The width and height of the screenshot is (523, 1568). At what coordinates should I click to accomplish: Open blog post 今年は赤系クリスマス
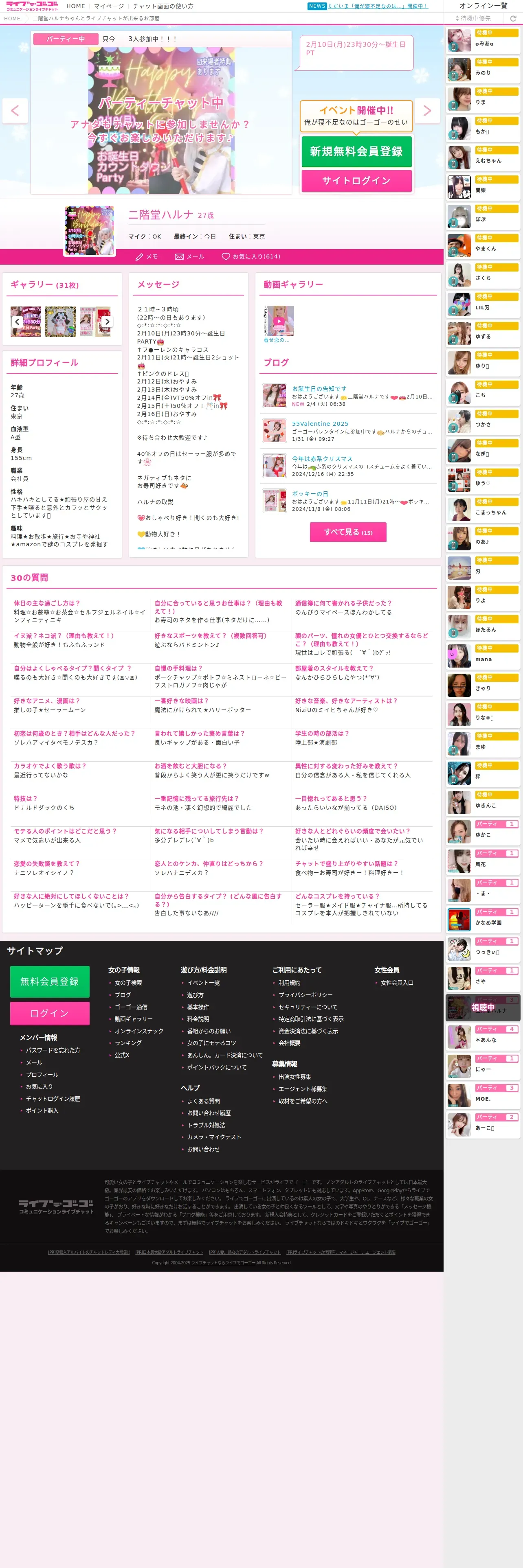tap(322, 459)
